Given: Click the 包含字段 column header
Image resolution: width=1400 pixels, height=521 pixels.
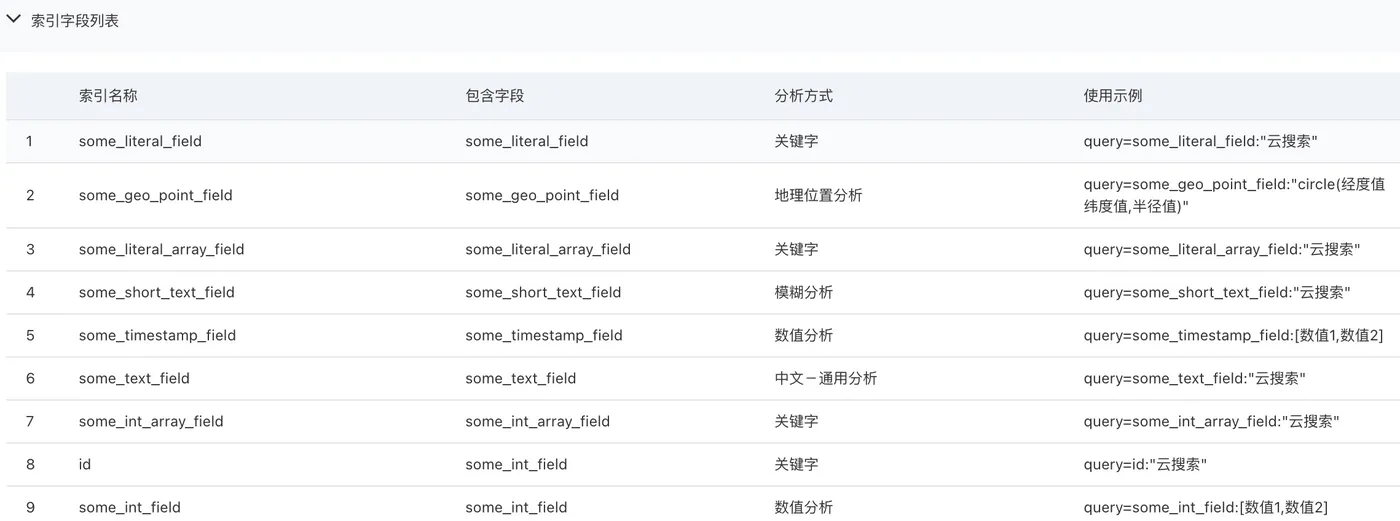Looking at the screenshot, I should (x=494, y=96).
